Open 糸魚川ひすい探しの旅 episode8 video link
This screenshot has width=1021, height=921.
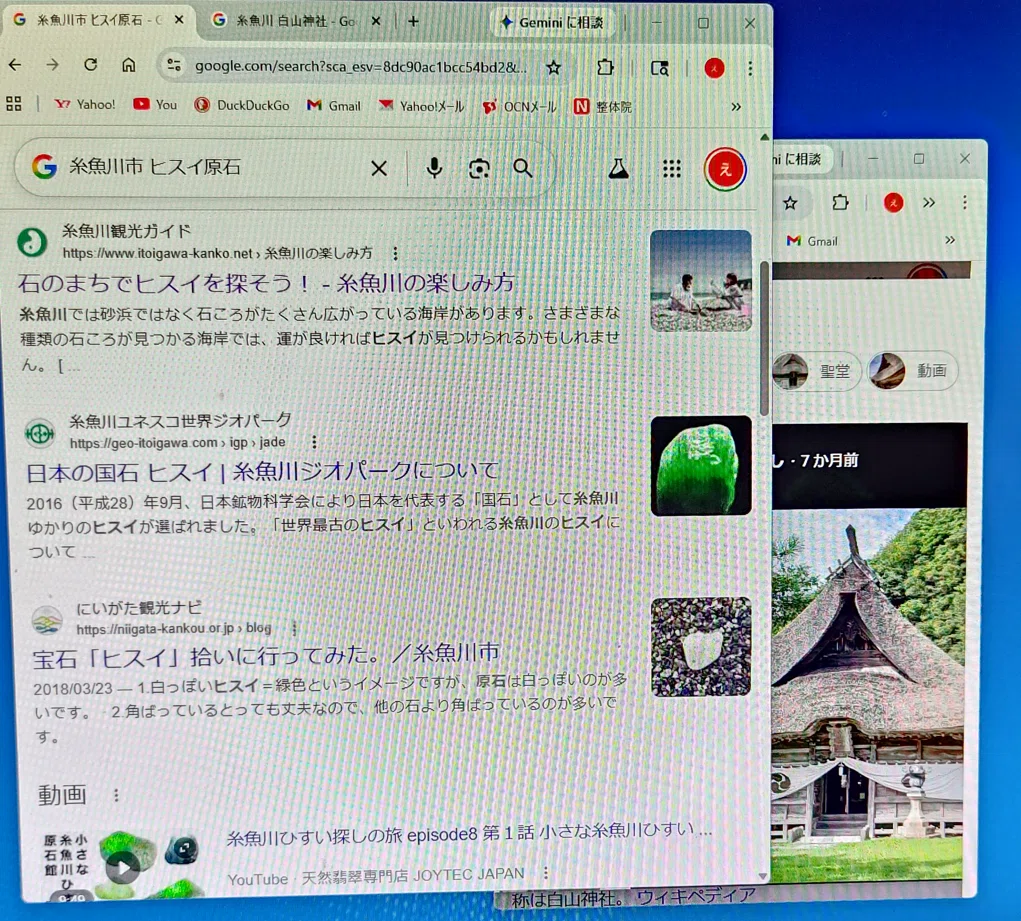(x=469, y=833)
